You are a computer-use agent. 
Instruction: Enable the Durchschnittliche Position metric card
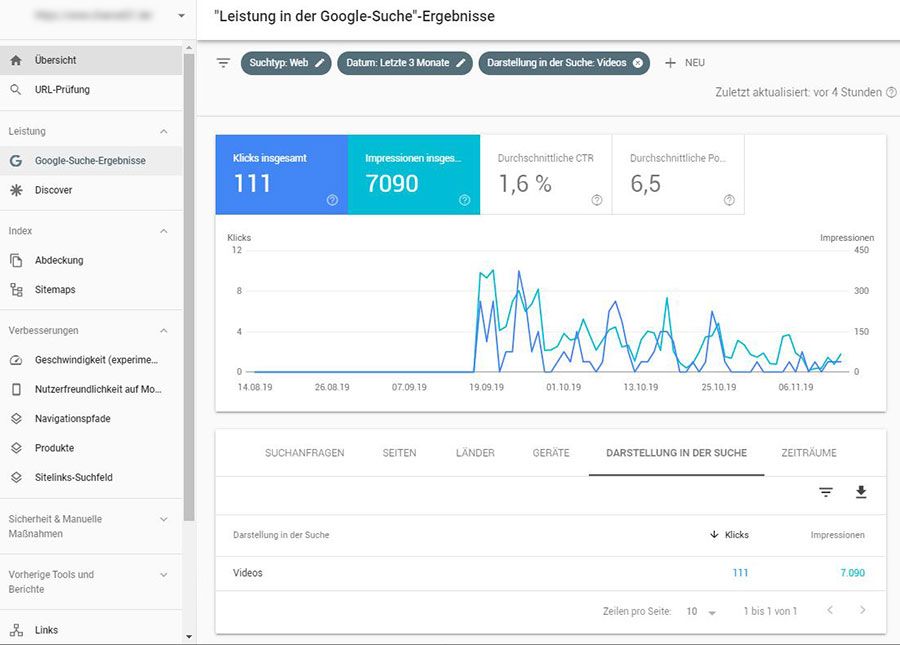point(678,175)
